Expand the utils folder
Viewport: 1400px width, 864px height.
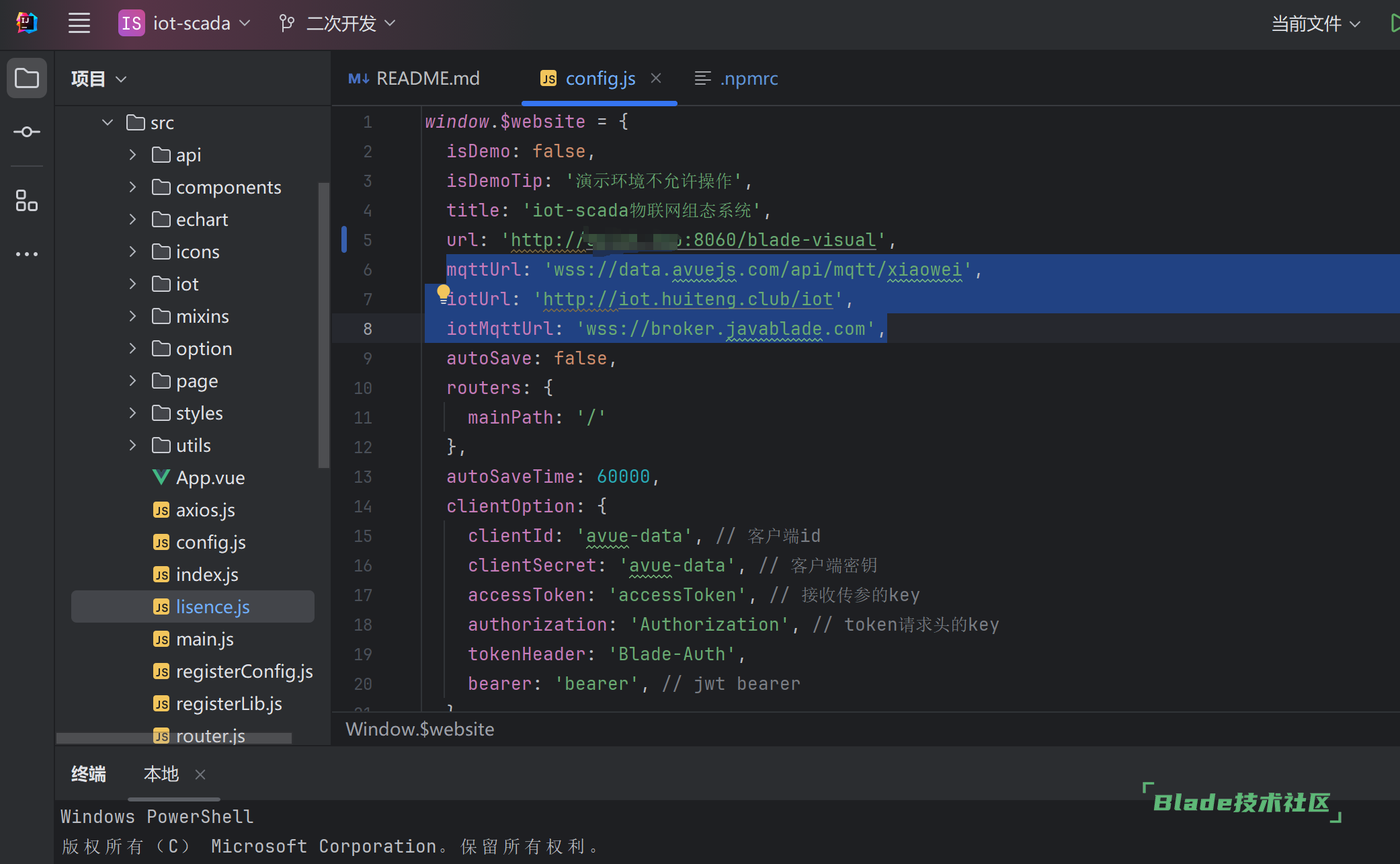point(132,445)
